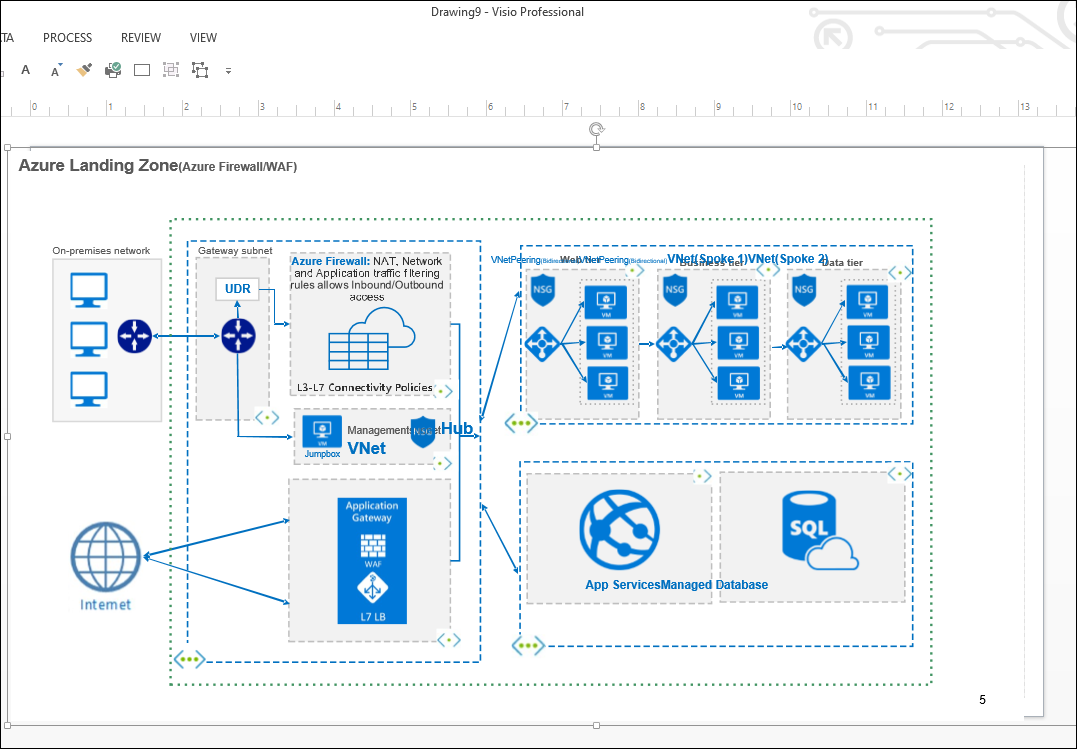Open the PROCESS ribbon tab
Viewport: 1077px width, 749px height.
(67, 38)
